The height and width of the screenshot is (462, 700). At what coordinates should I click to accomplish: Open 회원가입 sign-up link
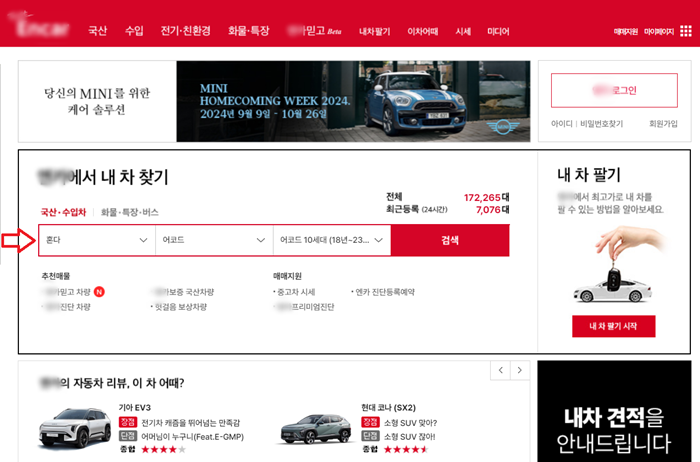663,124
